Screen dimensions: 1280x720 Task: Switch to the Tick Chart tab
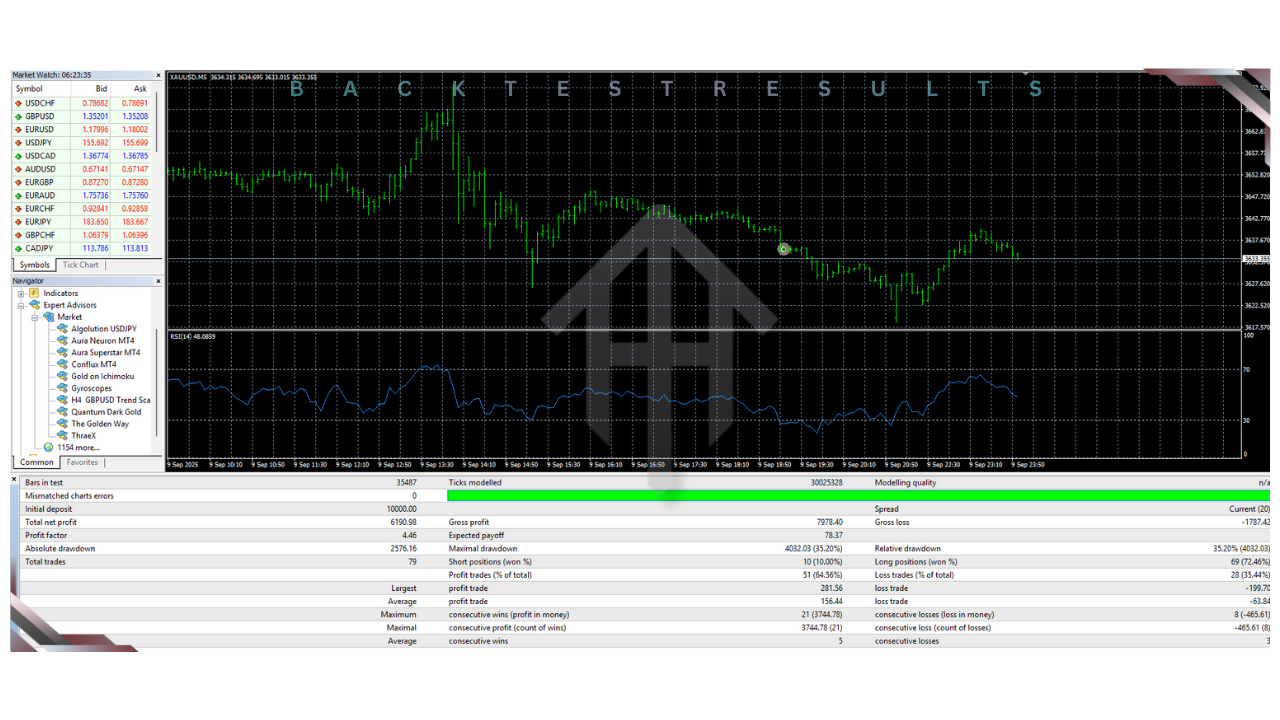[81, 265]
